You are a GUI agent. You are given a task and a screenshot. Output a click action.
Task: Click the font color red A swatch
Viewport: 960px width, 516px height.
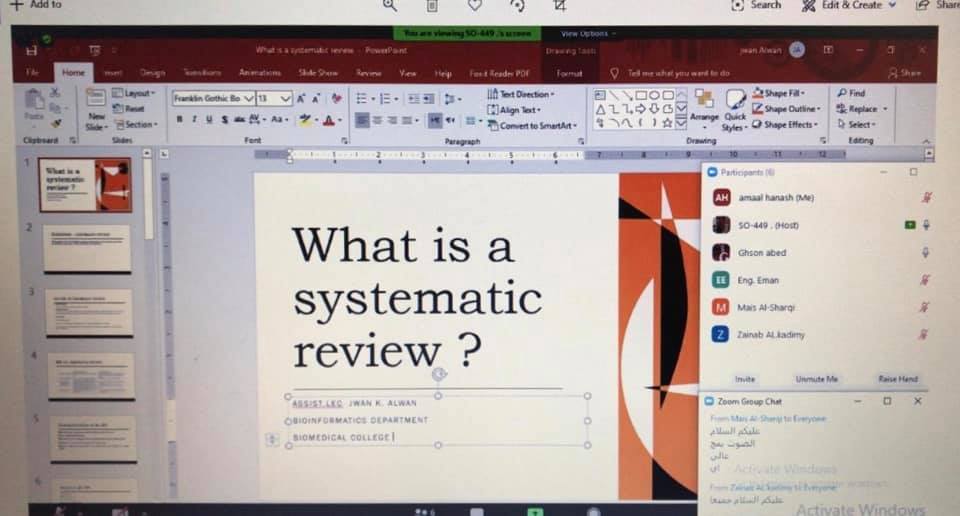(328, 120)
